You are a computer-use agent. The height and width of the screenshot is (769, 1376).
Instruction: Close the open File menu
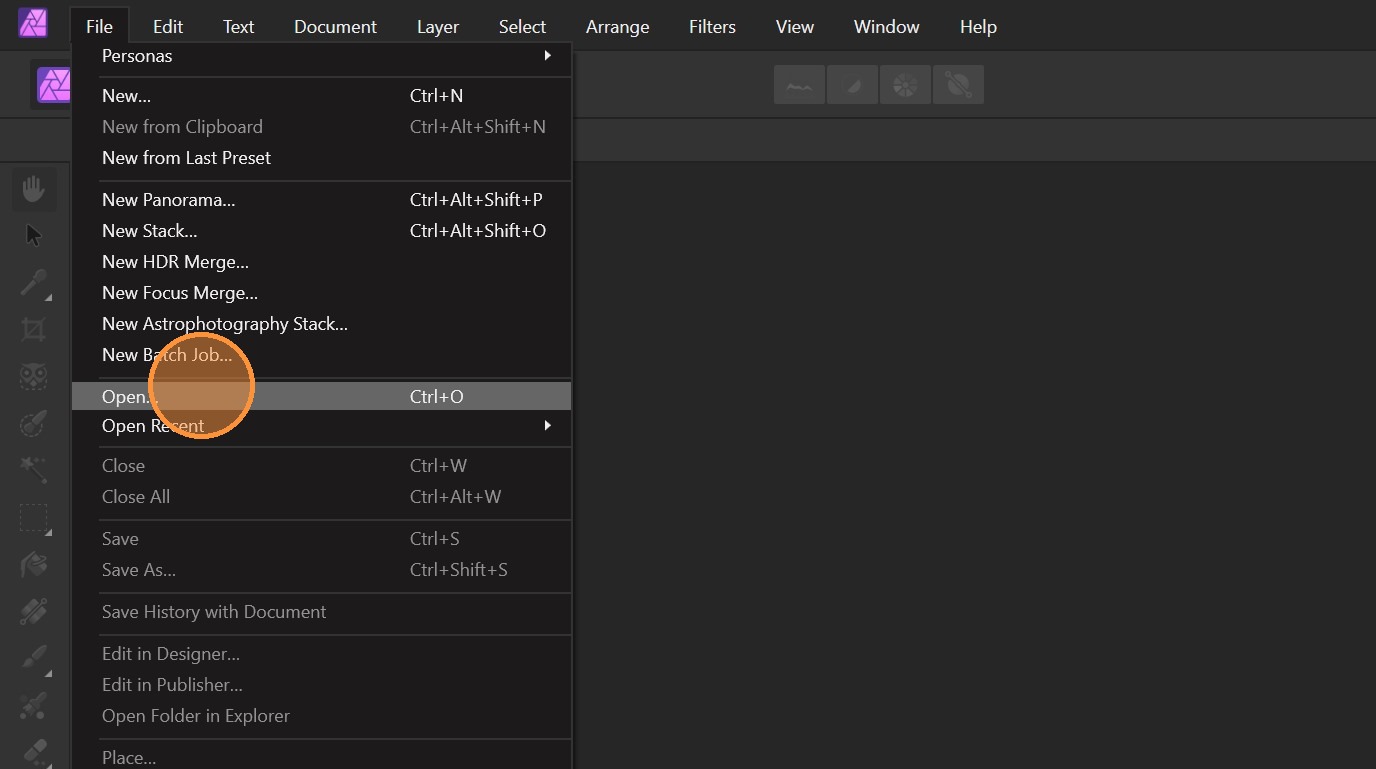[99, 27]
